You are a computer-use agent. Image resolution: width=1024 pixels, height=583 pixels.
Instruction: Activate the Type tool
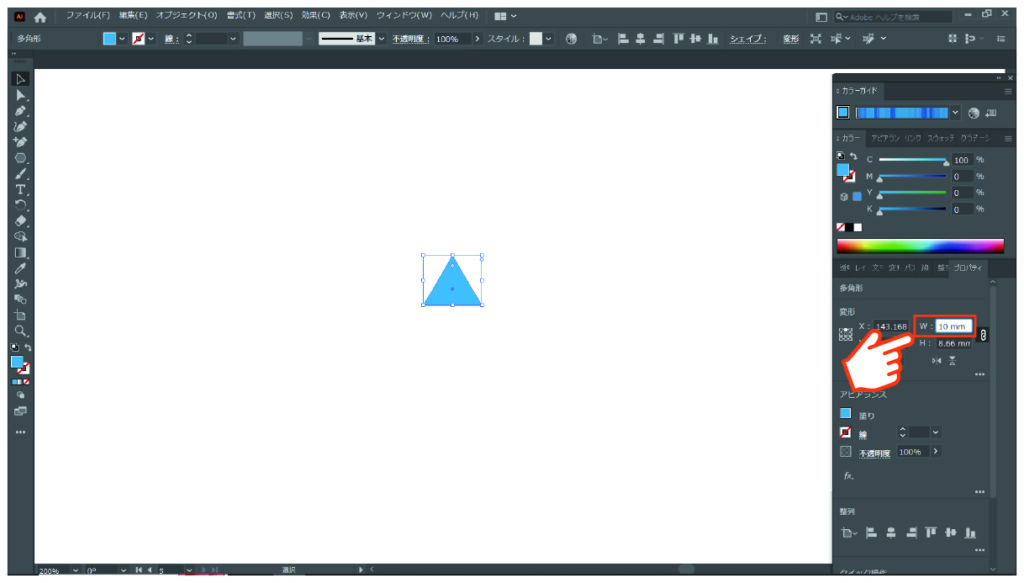pos(20,189)
